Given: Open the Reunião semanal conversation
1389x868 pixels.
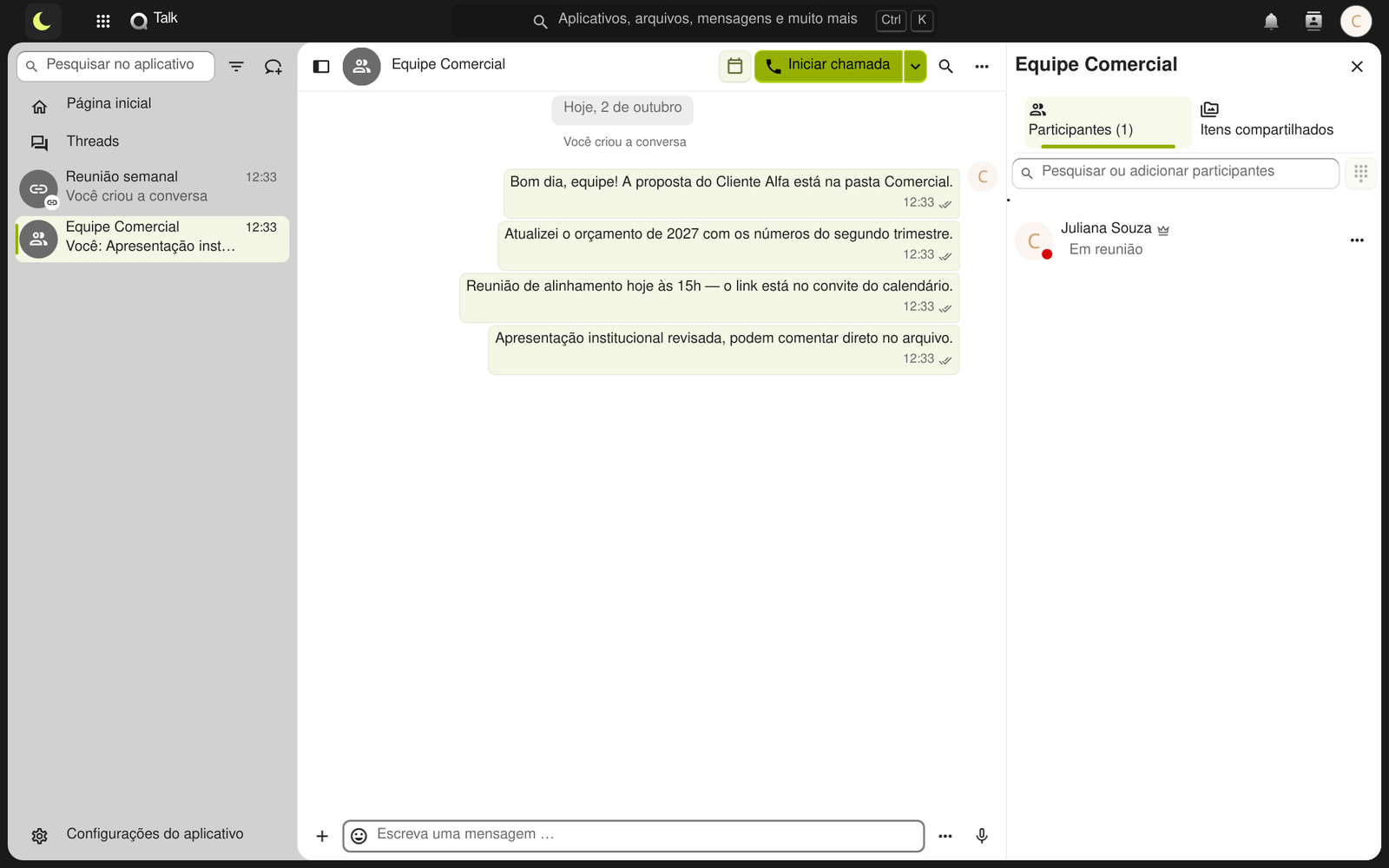Looking at the screenshot, I should tap(153, 187).
